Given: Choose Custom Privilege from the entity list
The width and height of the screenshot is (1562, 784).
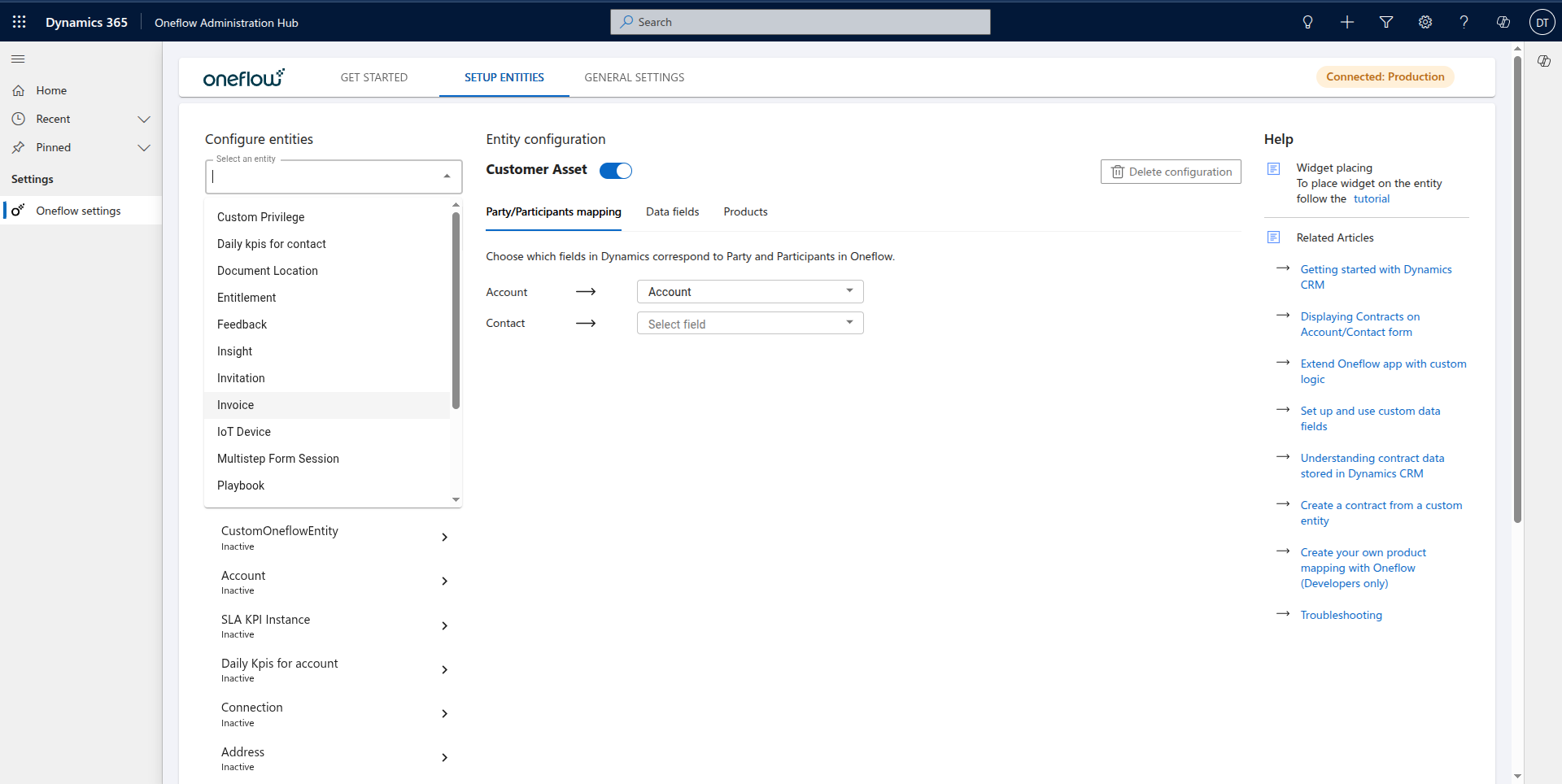Looking at the screenshot, I should tap(327, 217).
